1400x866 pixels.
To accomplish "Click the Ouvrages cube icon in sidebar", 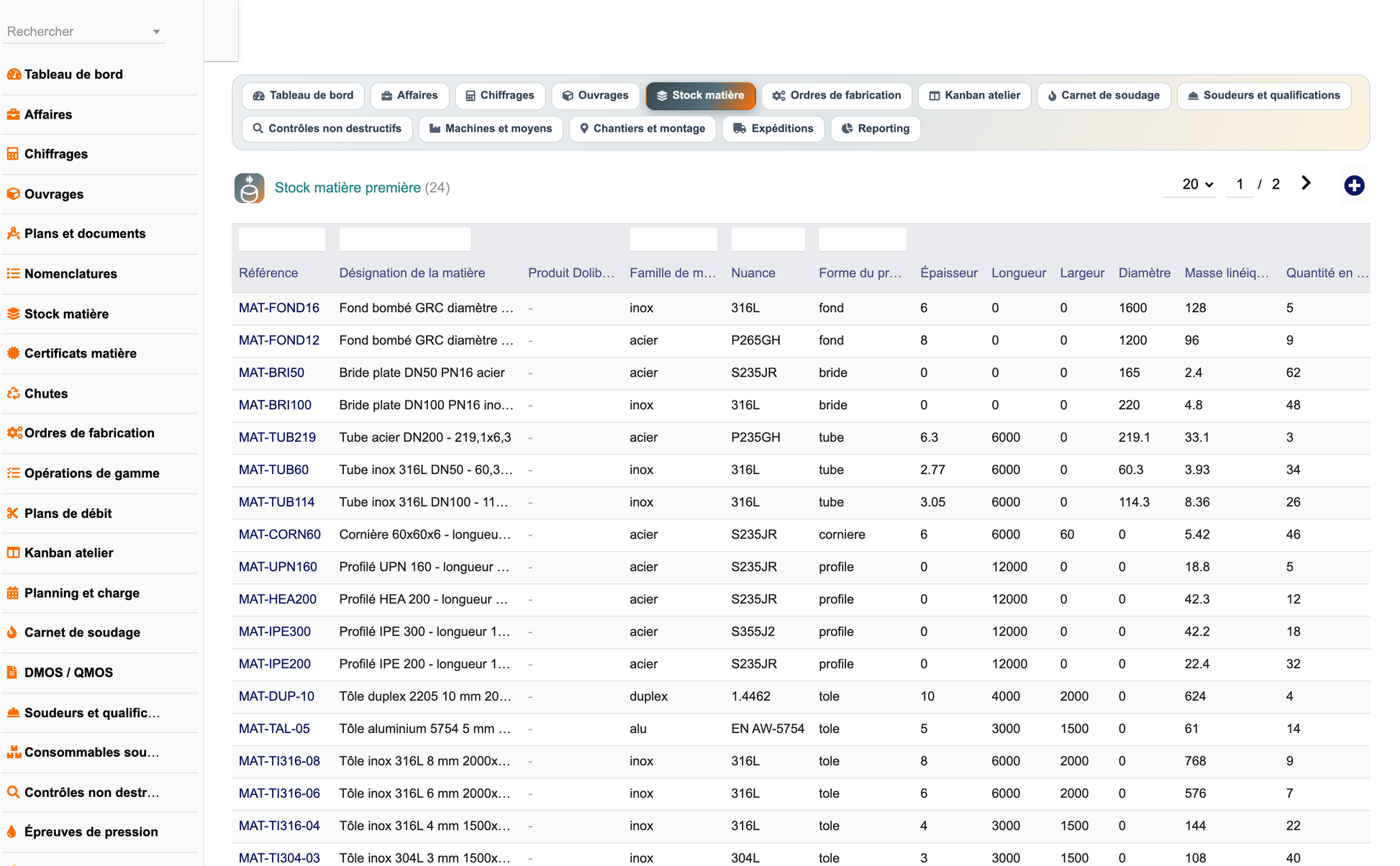I will (13, 194).
